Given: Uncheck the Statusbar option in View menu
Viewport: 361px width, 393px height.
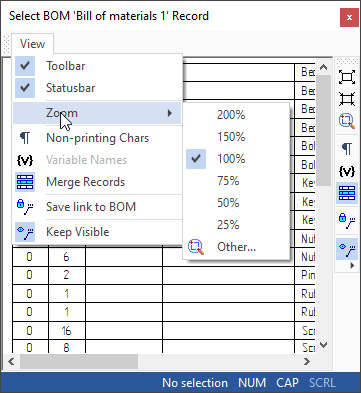Looking at the screenshot, I should click(97, 88).
